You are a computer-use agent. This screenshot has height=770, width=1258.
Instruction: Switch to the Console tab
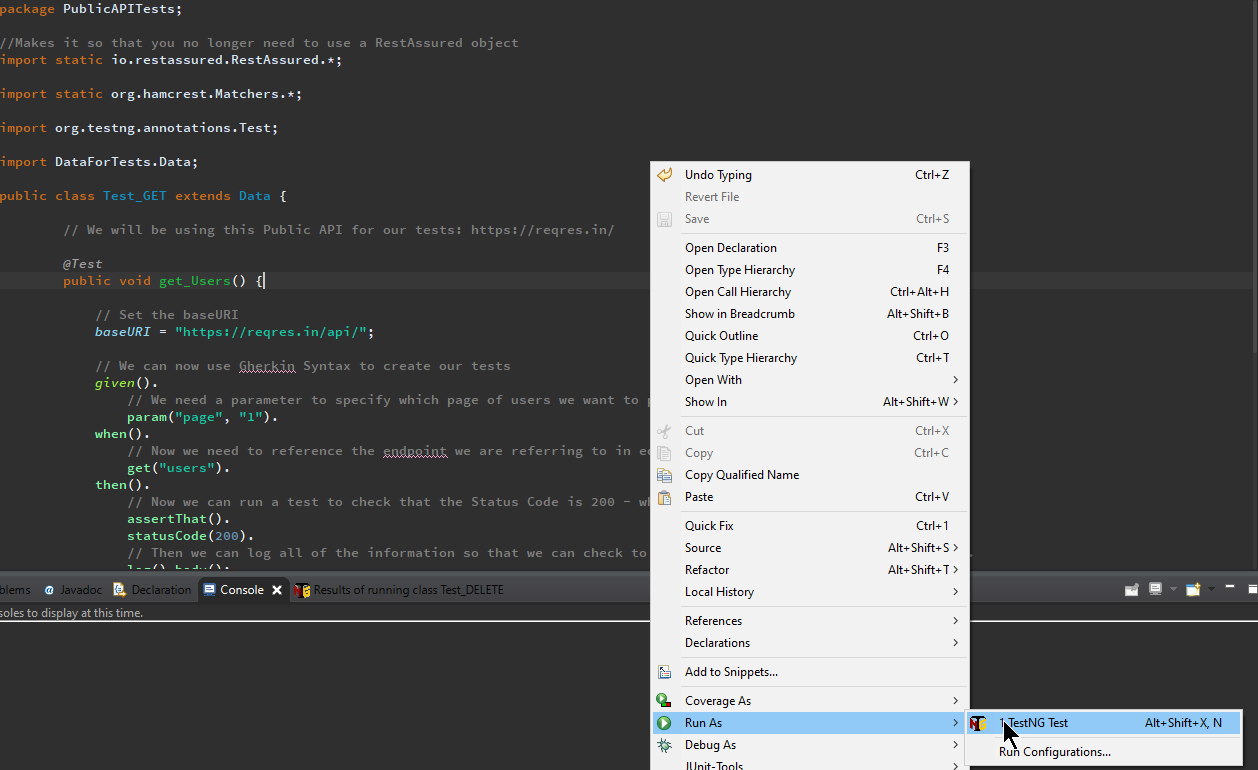tap(242, 590)
